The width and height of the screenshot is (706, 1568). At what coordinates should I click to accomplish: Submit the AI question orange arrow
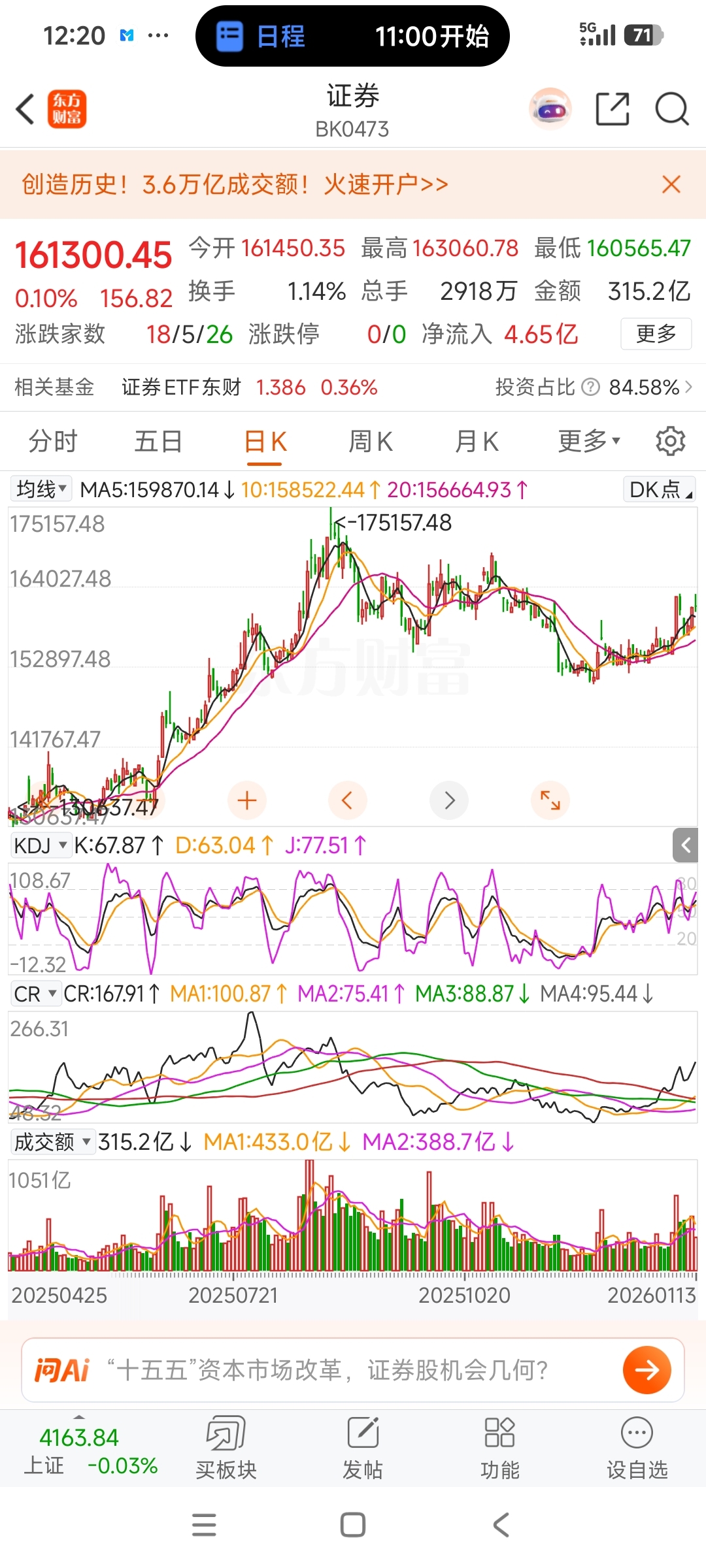click(x=647, y=1370)
